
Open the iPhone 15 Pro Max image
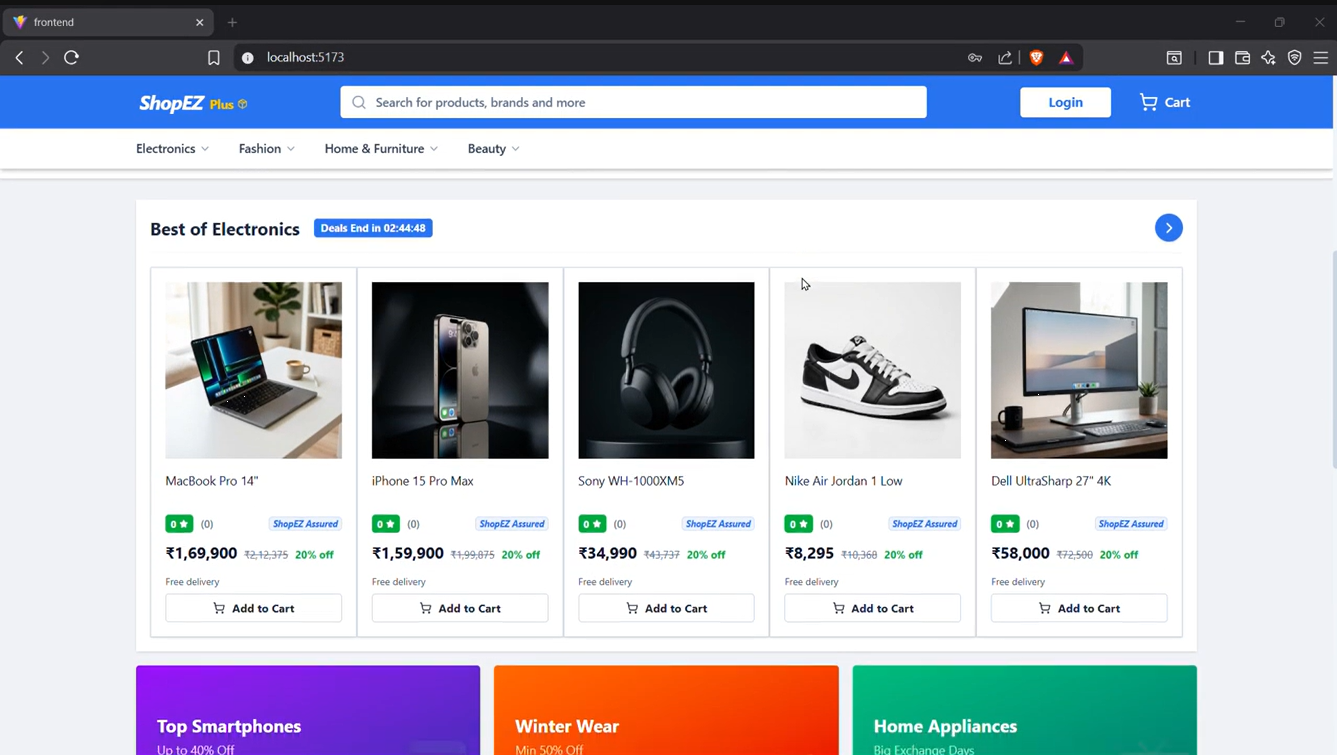460,370
